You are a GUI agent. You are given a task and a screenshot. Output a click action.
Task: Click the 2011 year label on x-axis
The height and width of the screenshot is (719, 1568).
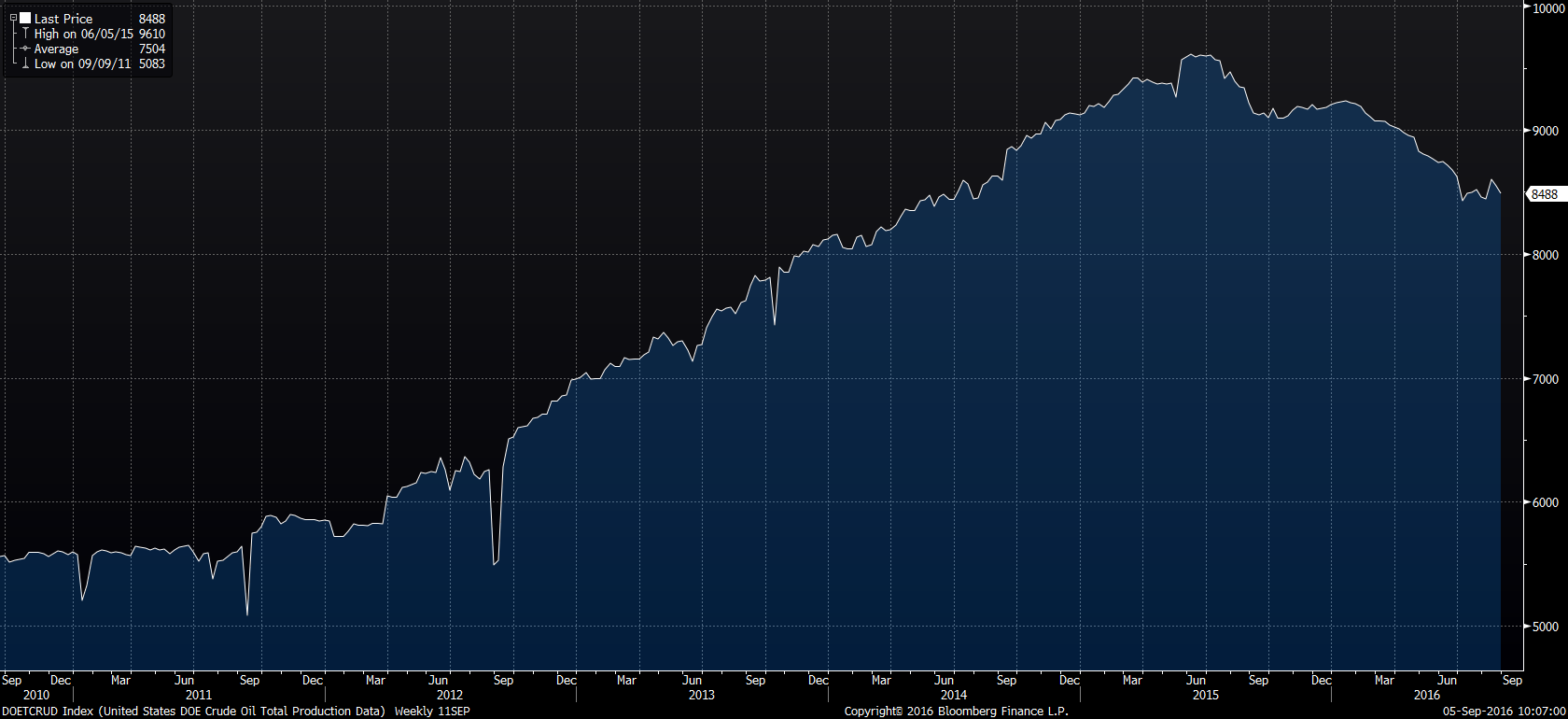199,695
